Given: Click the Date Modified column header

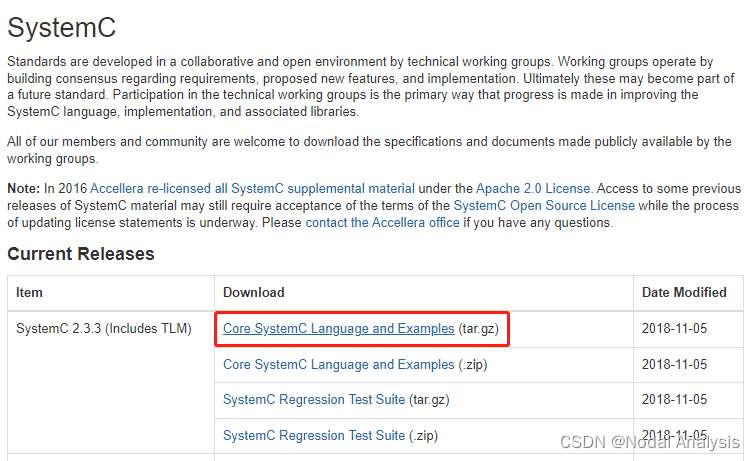Looking at the screenshot, I should pyautogui.click(x=684, y=293).
